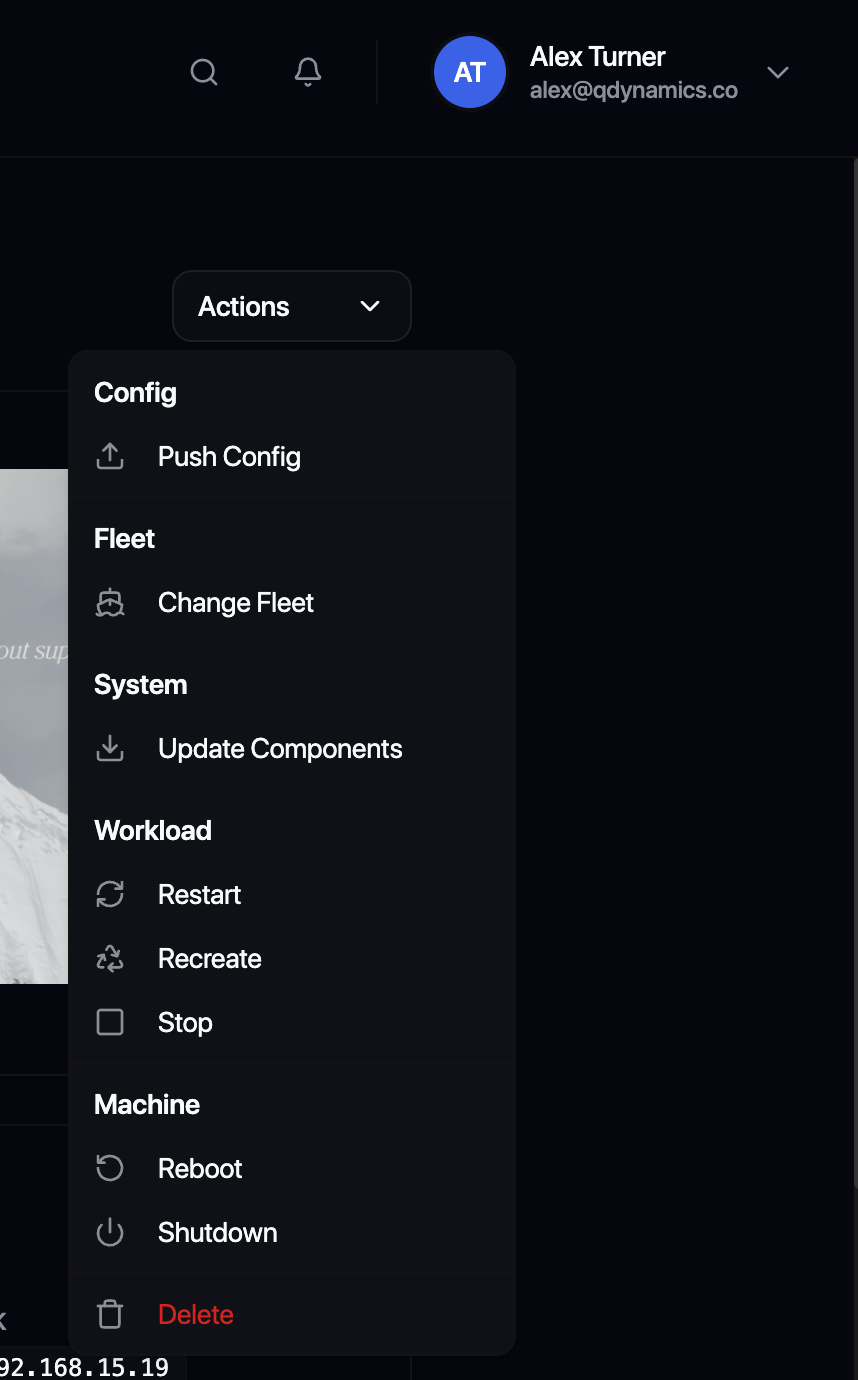Click the Push Config upload icon
The image size is (858, 1380).
pyautogui.click(x=110, y=456)
